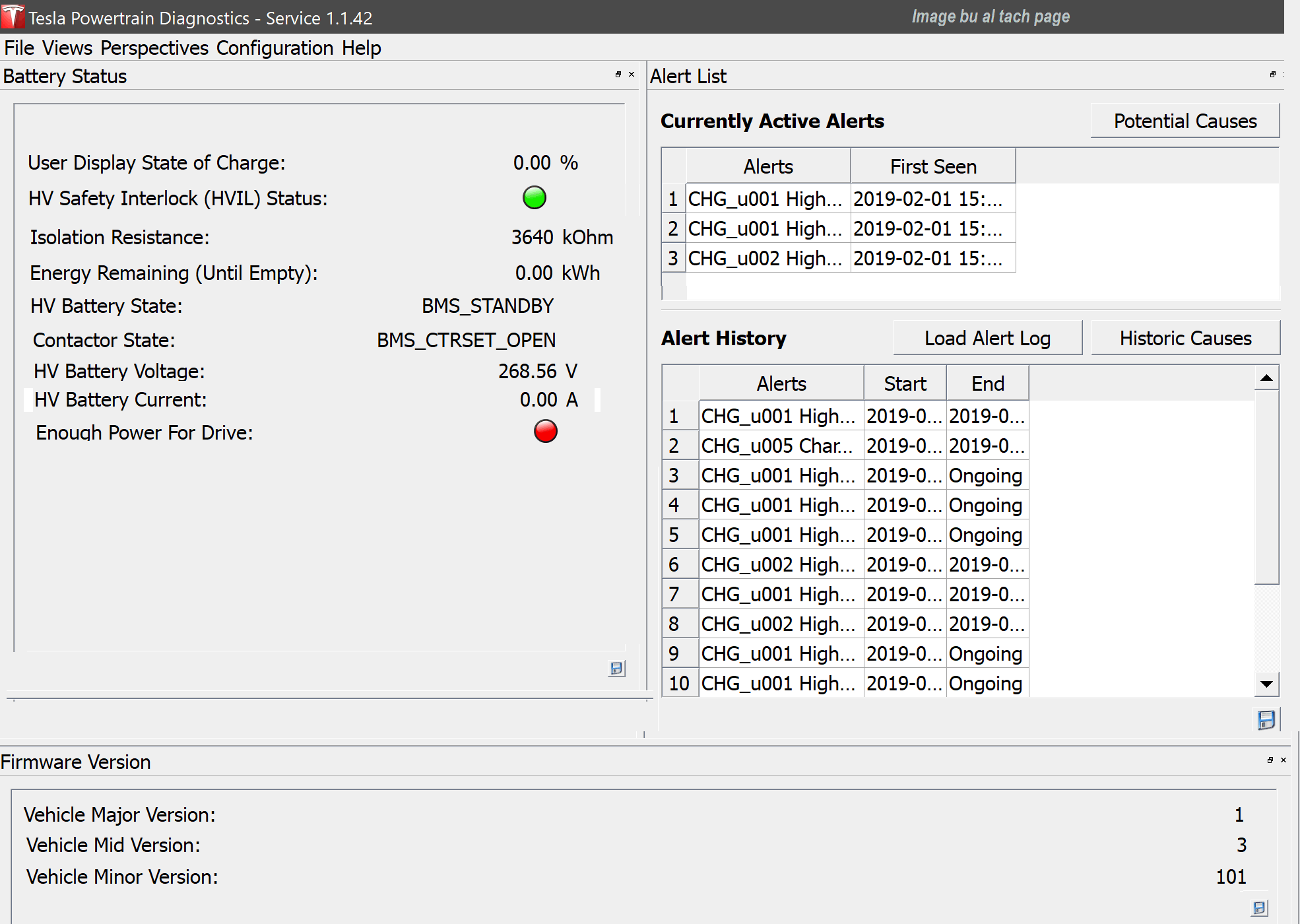Click the save icon below Alert History

click(1266, 719)
